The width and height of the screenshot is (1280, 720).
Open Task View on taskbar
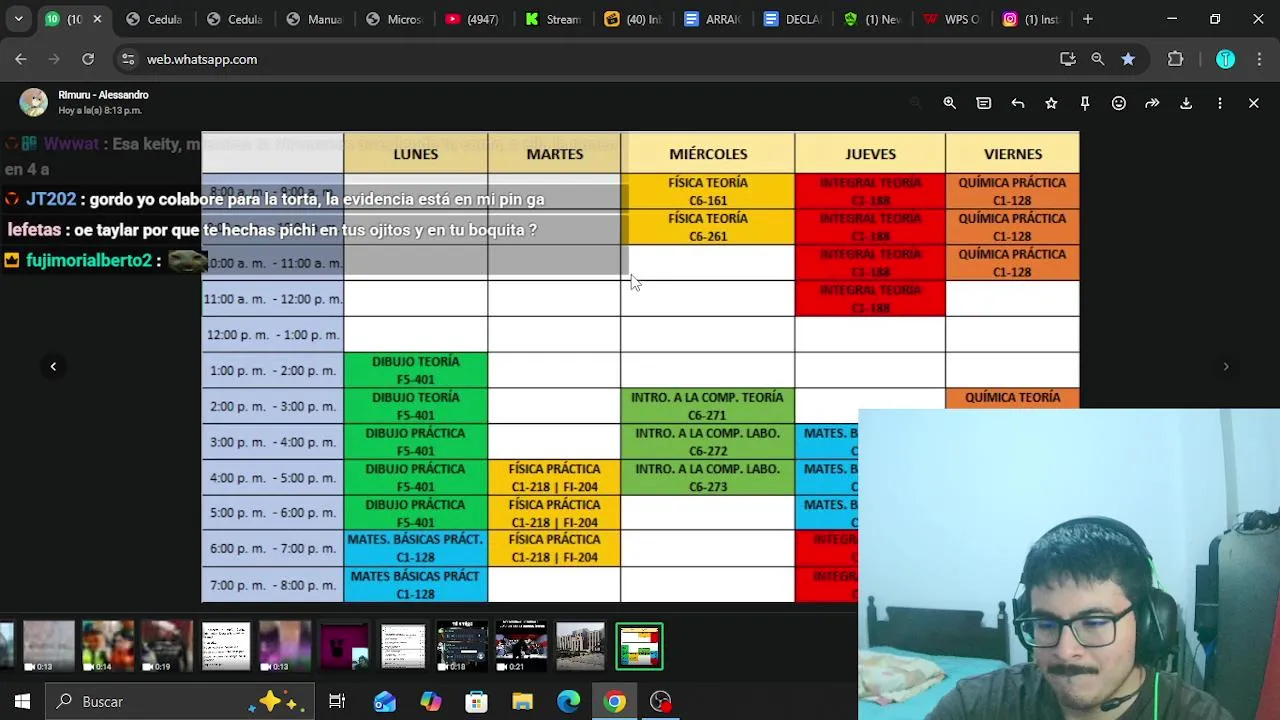[x=337, y=702]
